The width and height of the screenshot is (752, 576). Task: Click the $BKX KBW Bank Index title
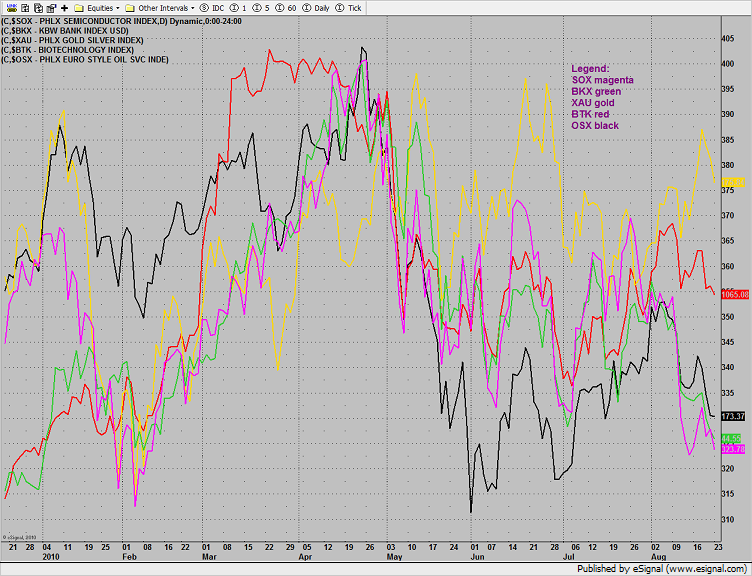click(65, 31)
